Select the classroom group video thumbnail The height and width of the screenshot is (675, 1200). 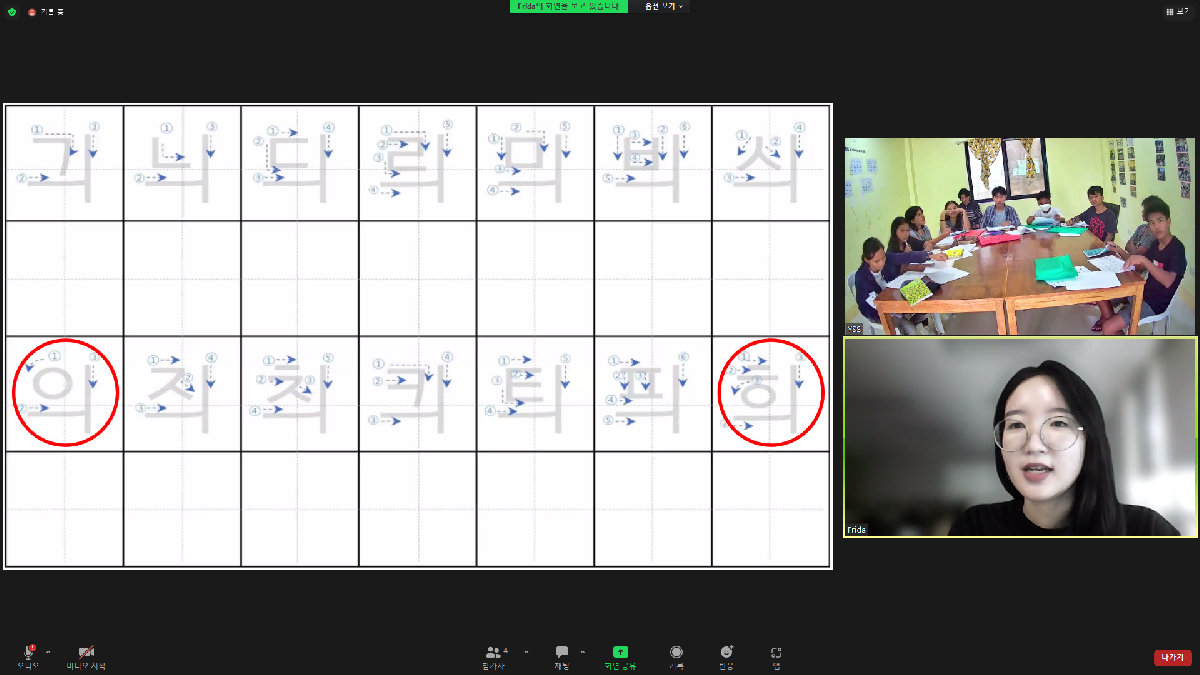click(x=1020, y=236)
